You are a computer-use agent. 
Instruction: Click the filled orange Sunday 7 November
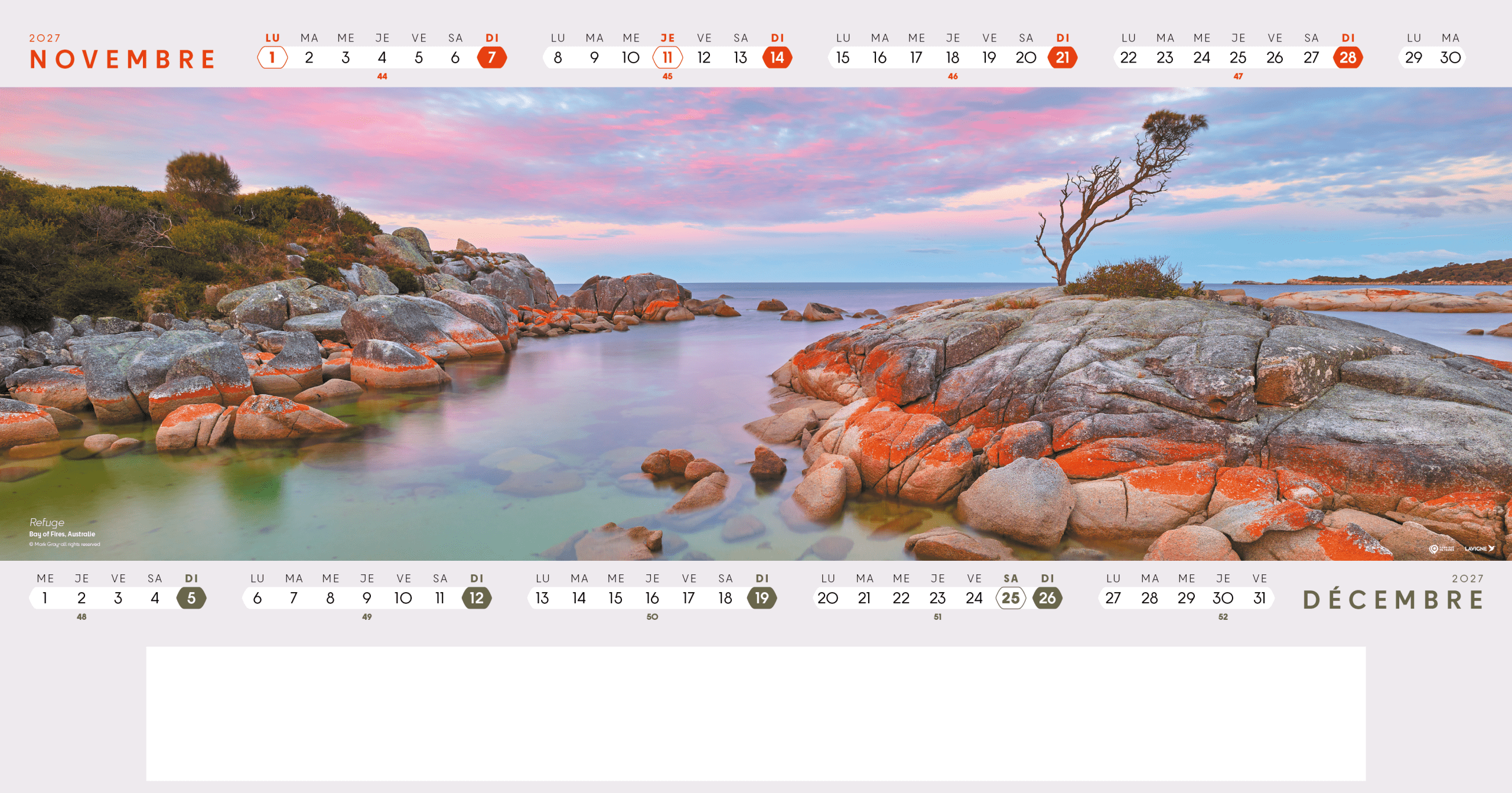pos(491,57)
